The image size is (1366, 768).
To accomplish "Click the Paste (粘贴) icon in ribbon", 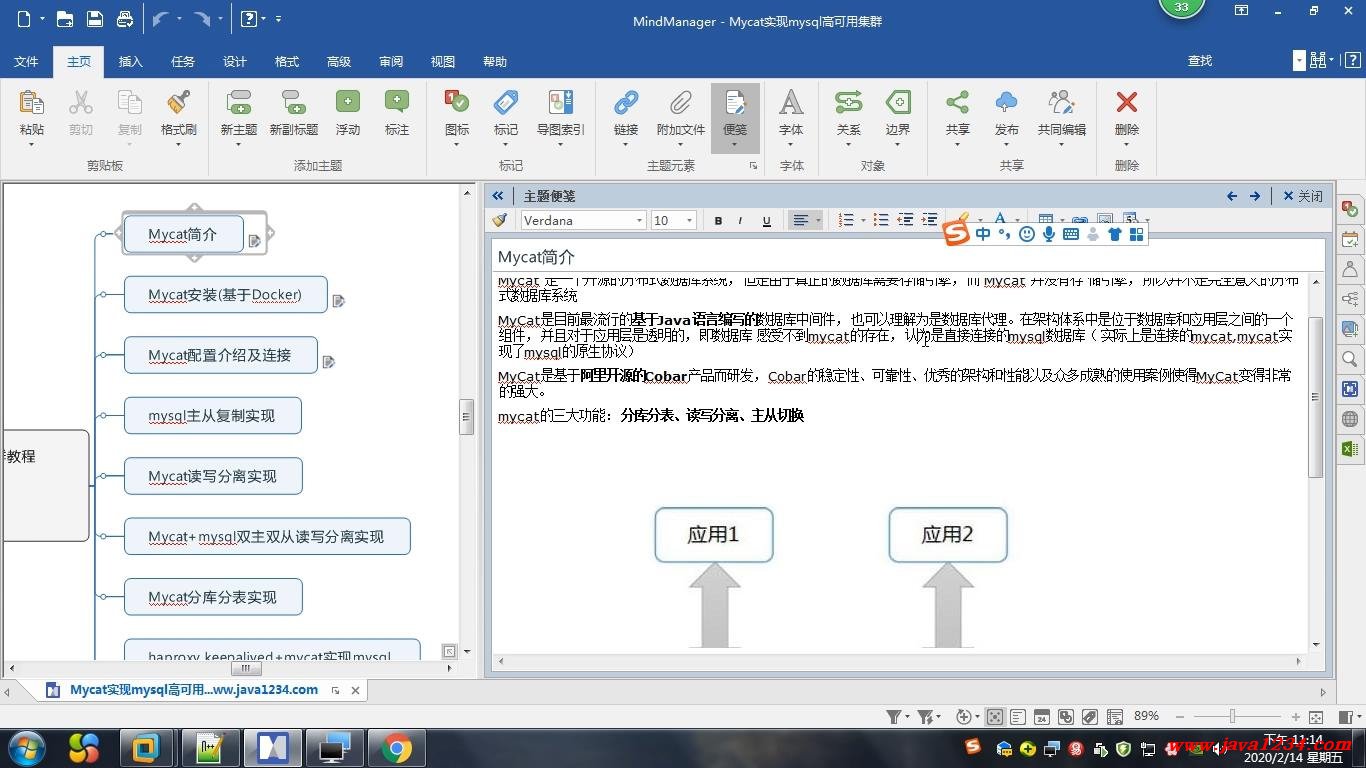I will (x=31, y=102).
